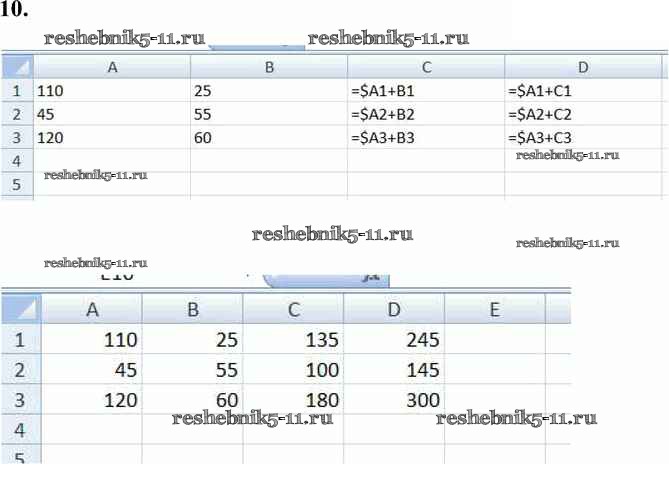This screenshot has width=669, height=497.
Task: Select result cell containing 135
Action: tap(293, 340)
